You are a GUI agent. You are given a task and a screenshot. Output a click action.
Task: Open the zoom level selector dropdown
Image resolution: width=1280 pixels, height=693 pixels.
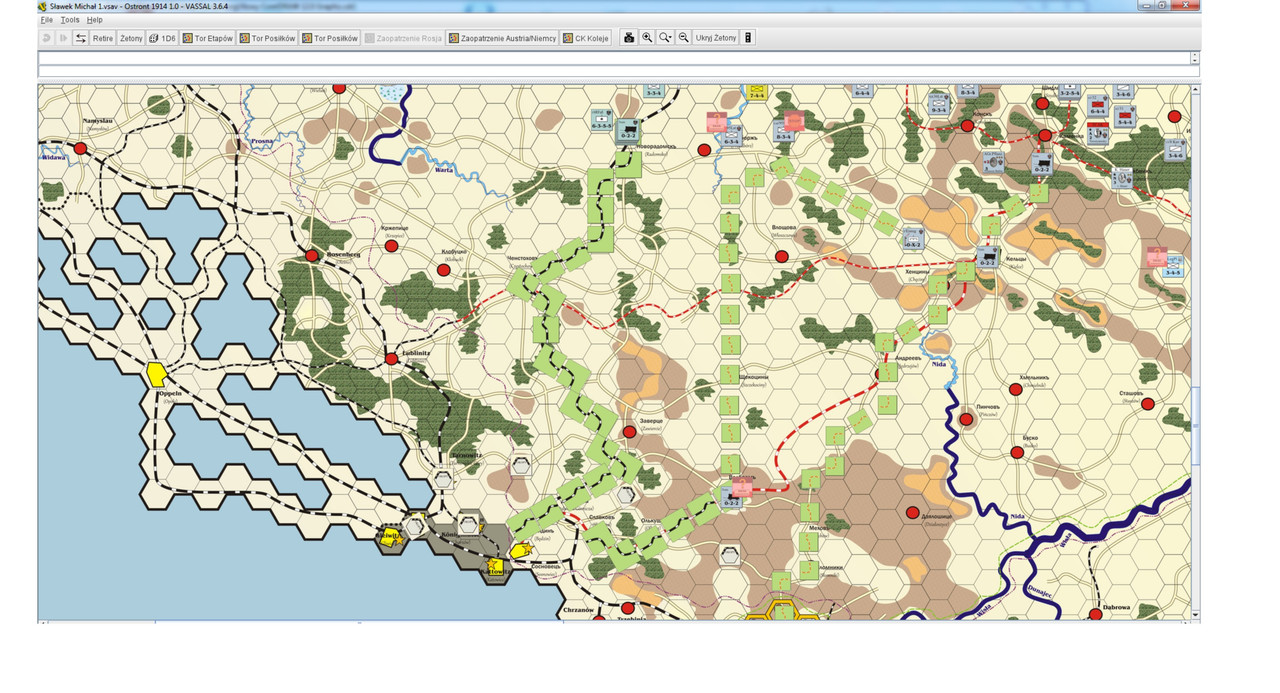click(x=665, y=38)
